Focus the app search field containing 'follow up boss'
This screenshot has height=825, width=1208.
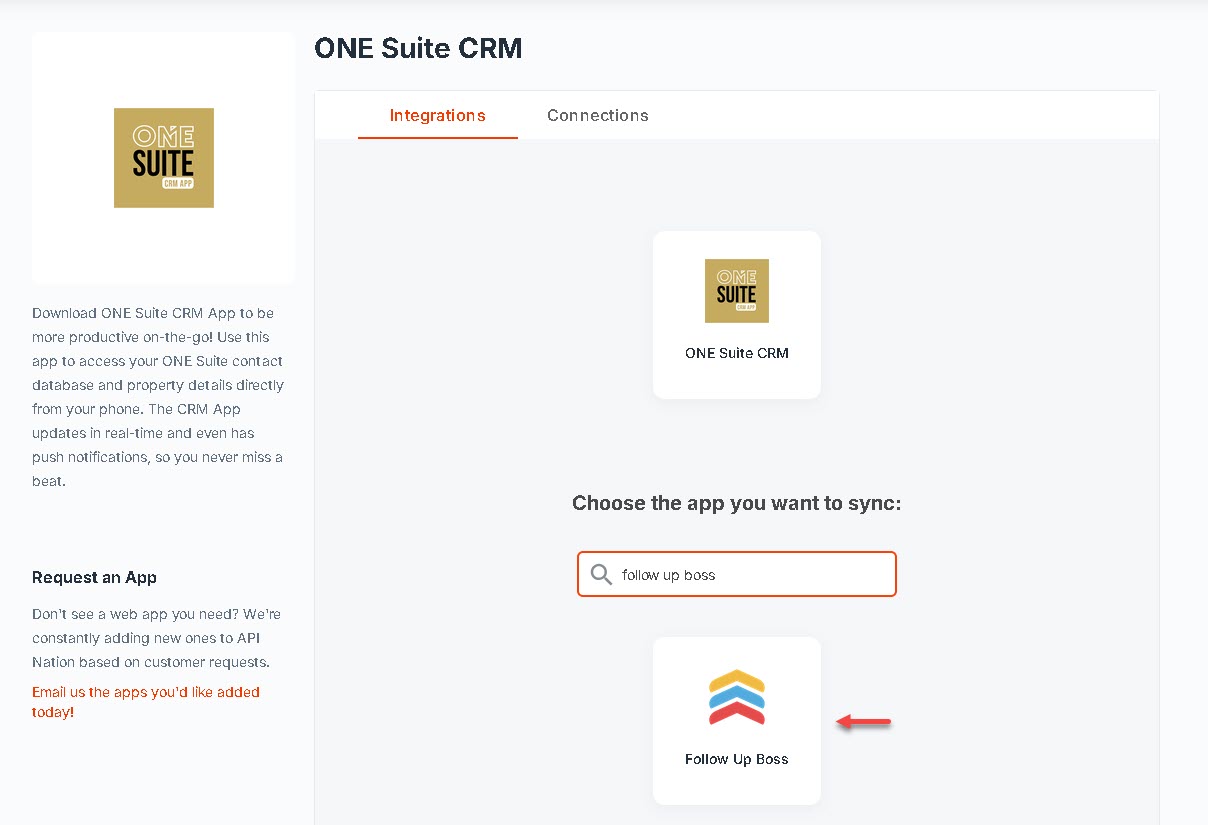737,574
